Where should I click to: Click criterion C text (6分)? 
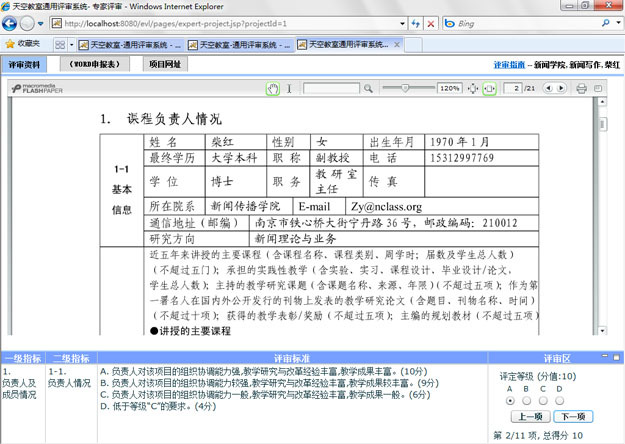click(x=265, y=395)
